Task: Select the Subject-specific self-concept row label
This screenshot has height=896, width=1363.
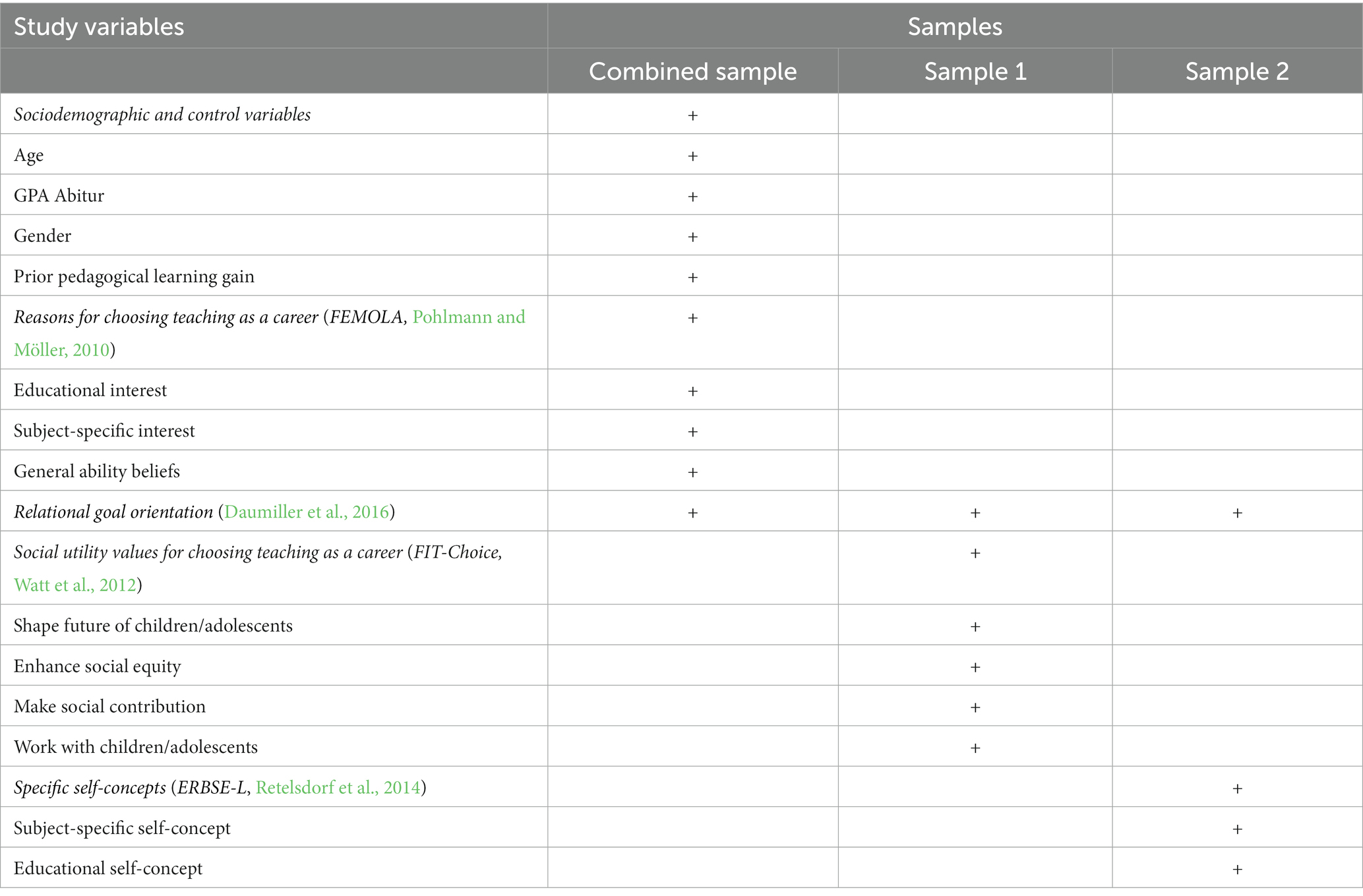Action: [123, 828]
